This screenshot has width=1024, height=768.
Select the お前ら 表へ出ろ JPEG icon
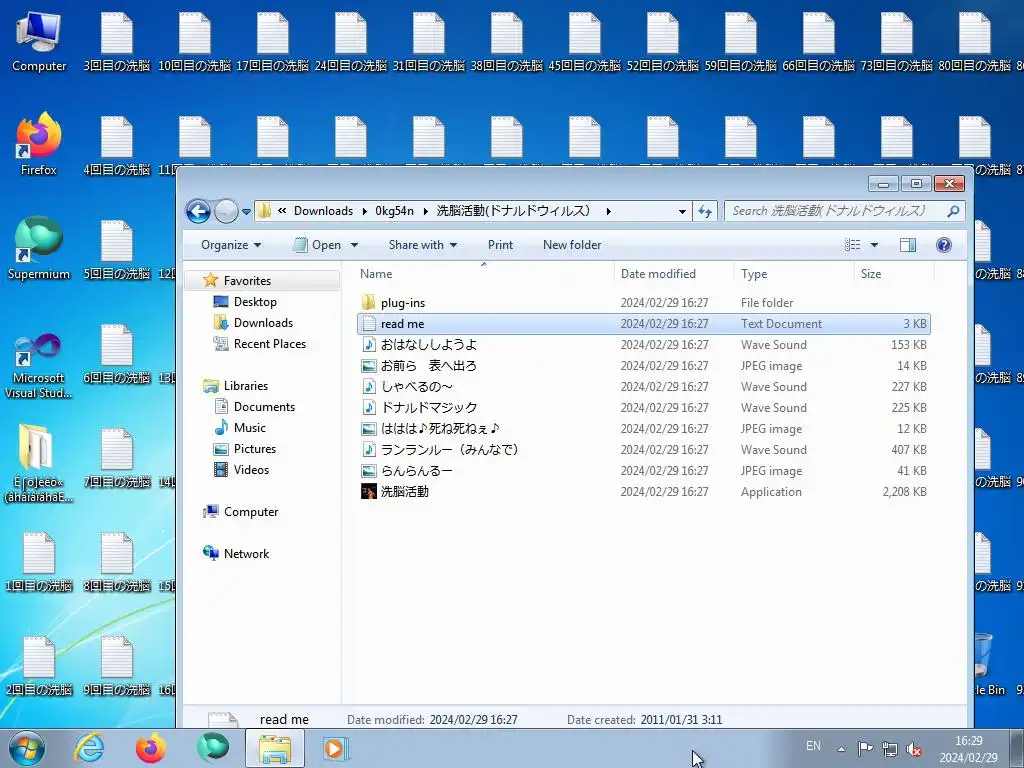(369, 366)
